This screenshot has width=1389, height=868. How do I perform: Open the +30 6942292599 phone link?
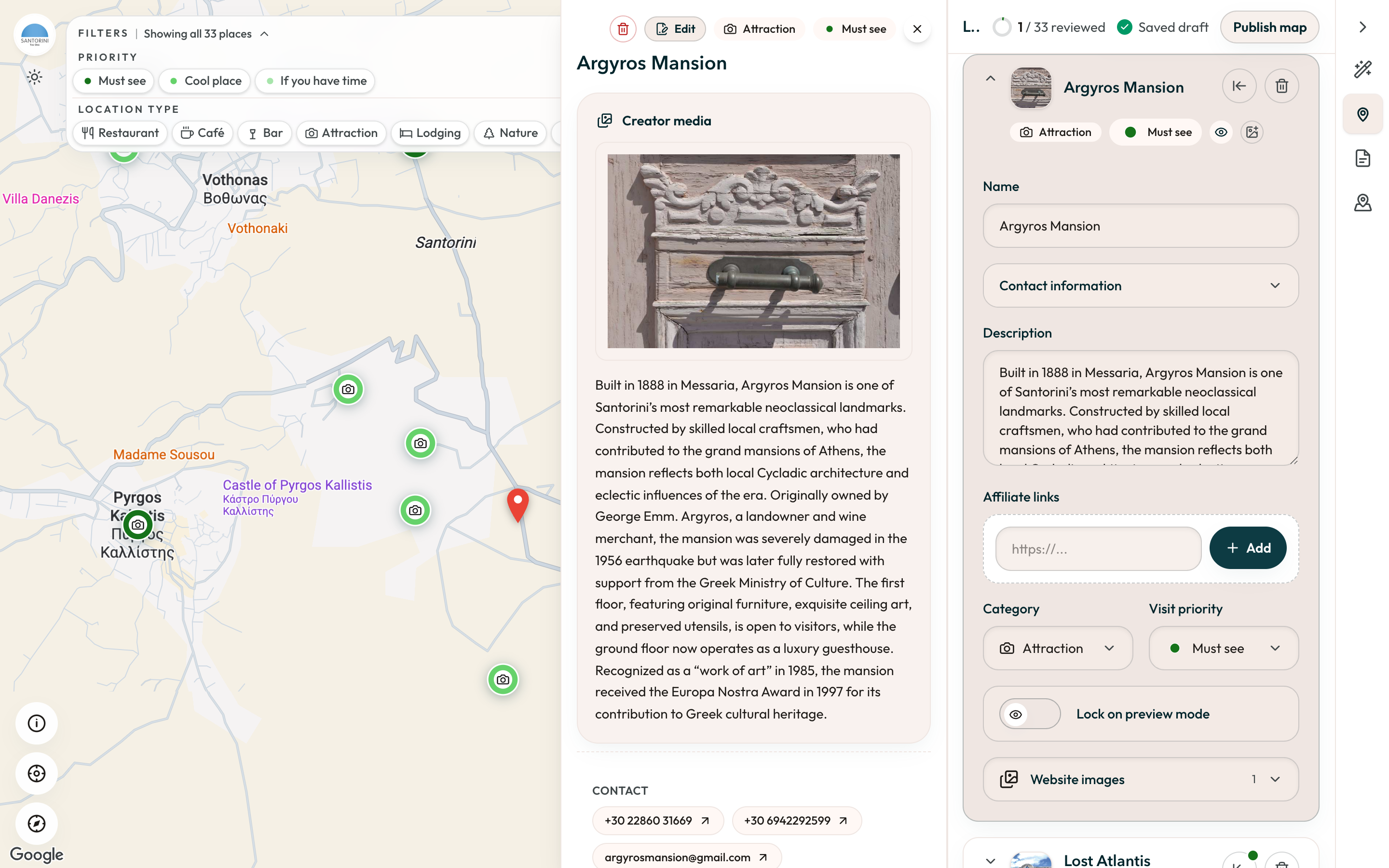point(797,820)
